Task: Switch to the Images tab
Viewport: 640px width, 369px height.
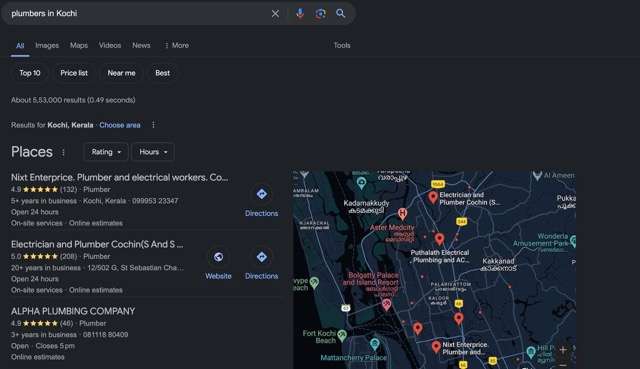Action: 47,45
